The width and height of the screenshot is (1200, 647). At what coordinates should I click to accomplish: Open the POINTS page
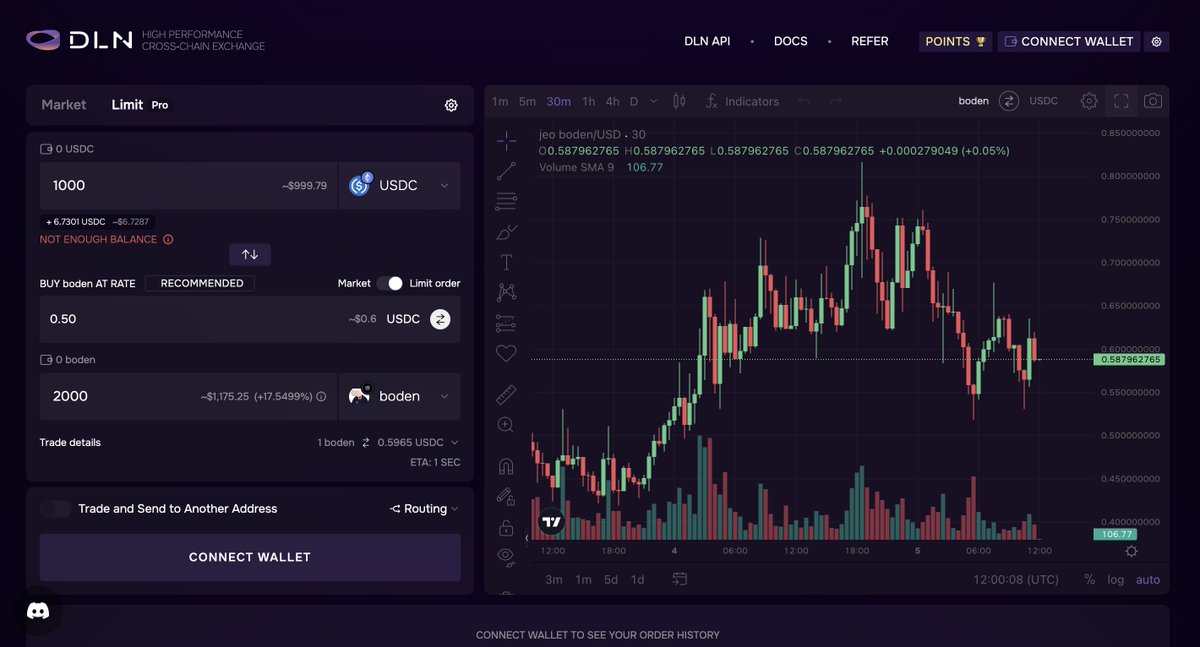(956, 42)
